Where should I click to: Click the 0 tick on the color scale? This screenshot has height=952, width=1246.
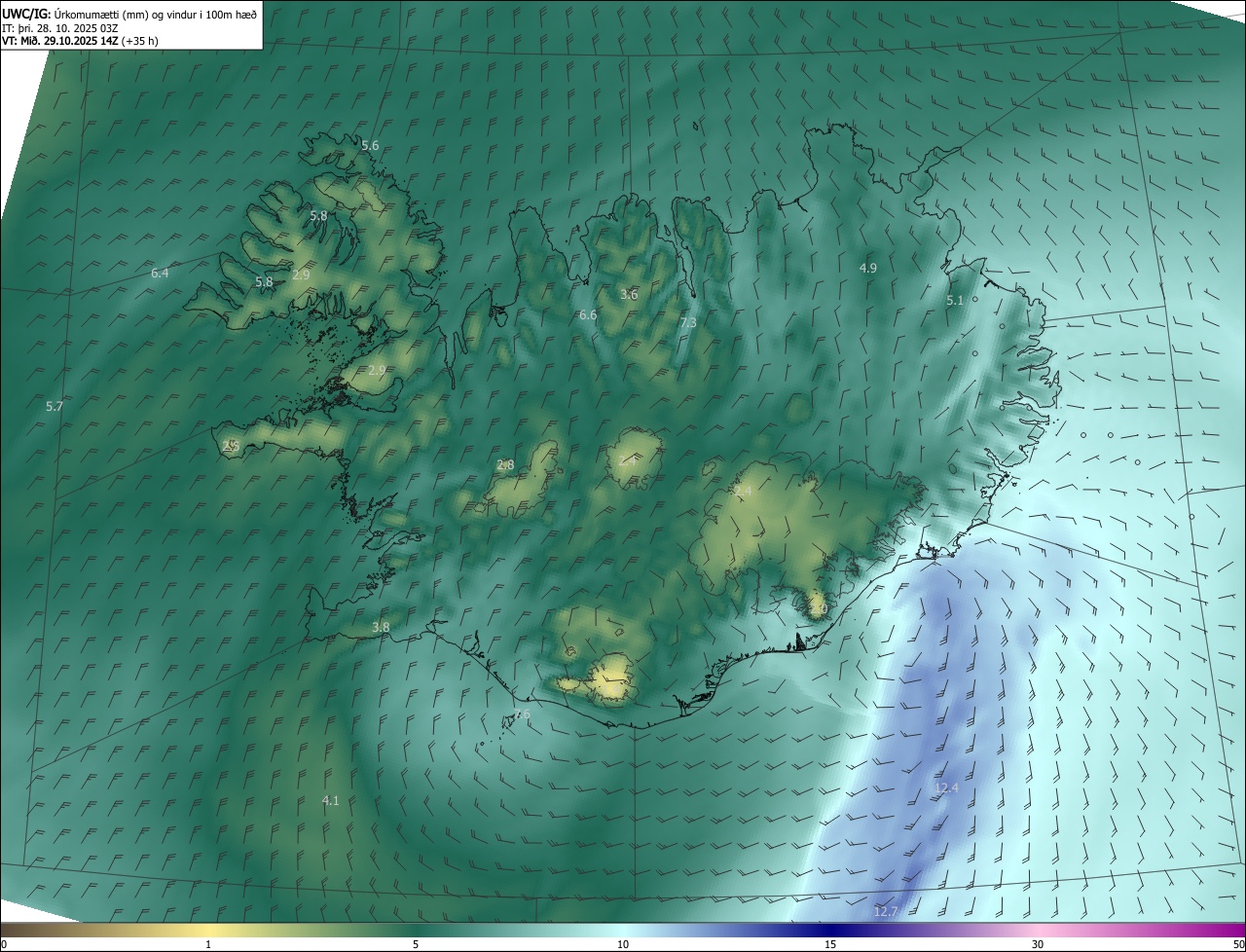4,944
